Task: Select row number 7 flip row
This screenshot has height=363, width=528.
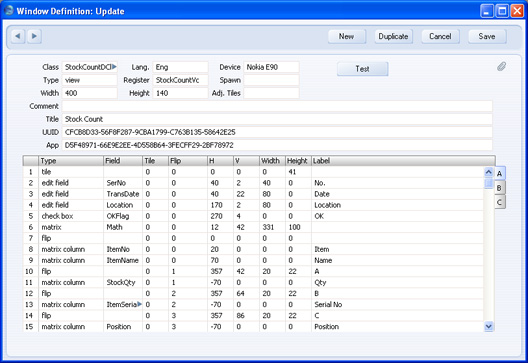Action: (x=31, y=238)
